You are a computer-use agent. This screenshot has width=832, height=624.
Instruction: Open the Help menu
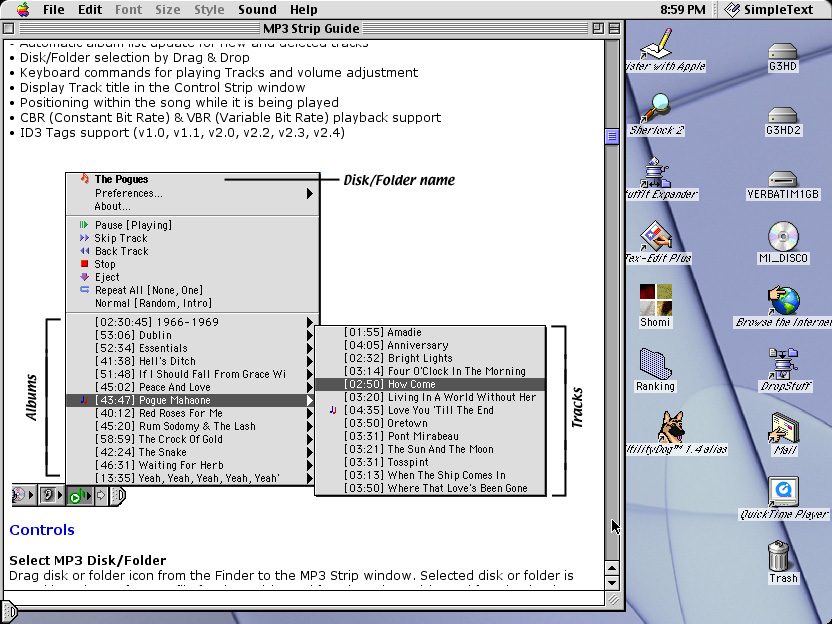pos(304,10)
